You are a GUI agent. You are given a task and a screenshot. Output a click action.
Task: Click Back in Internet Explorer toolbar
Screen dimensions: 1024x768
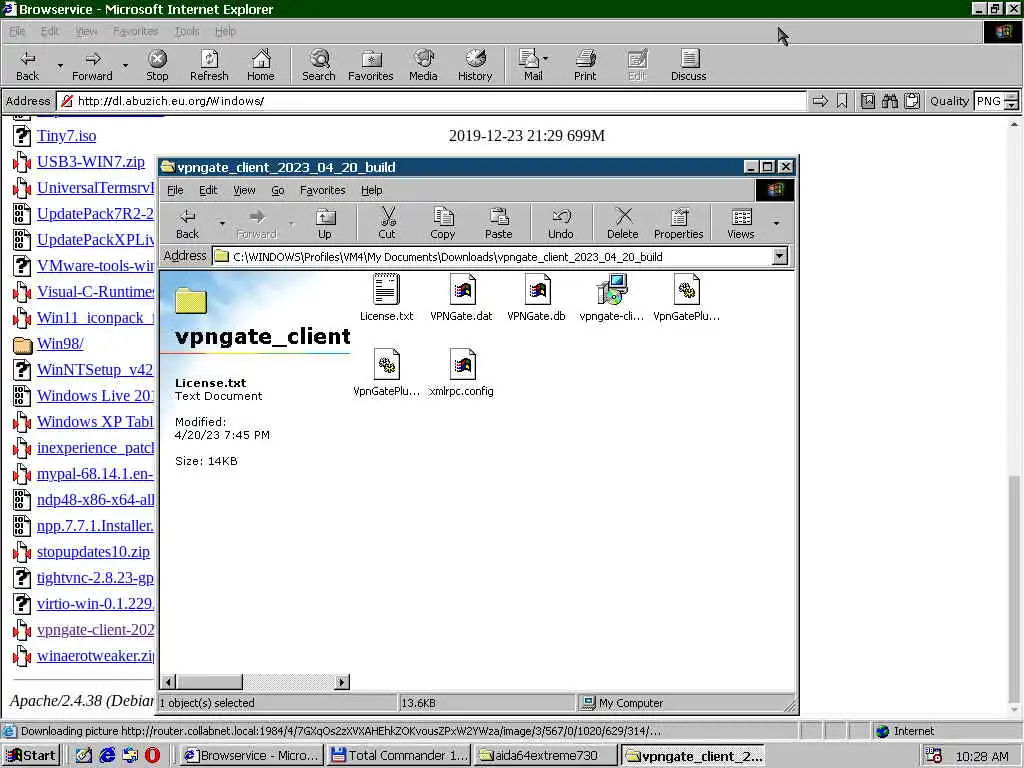coord(27,65)
